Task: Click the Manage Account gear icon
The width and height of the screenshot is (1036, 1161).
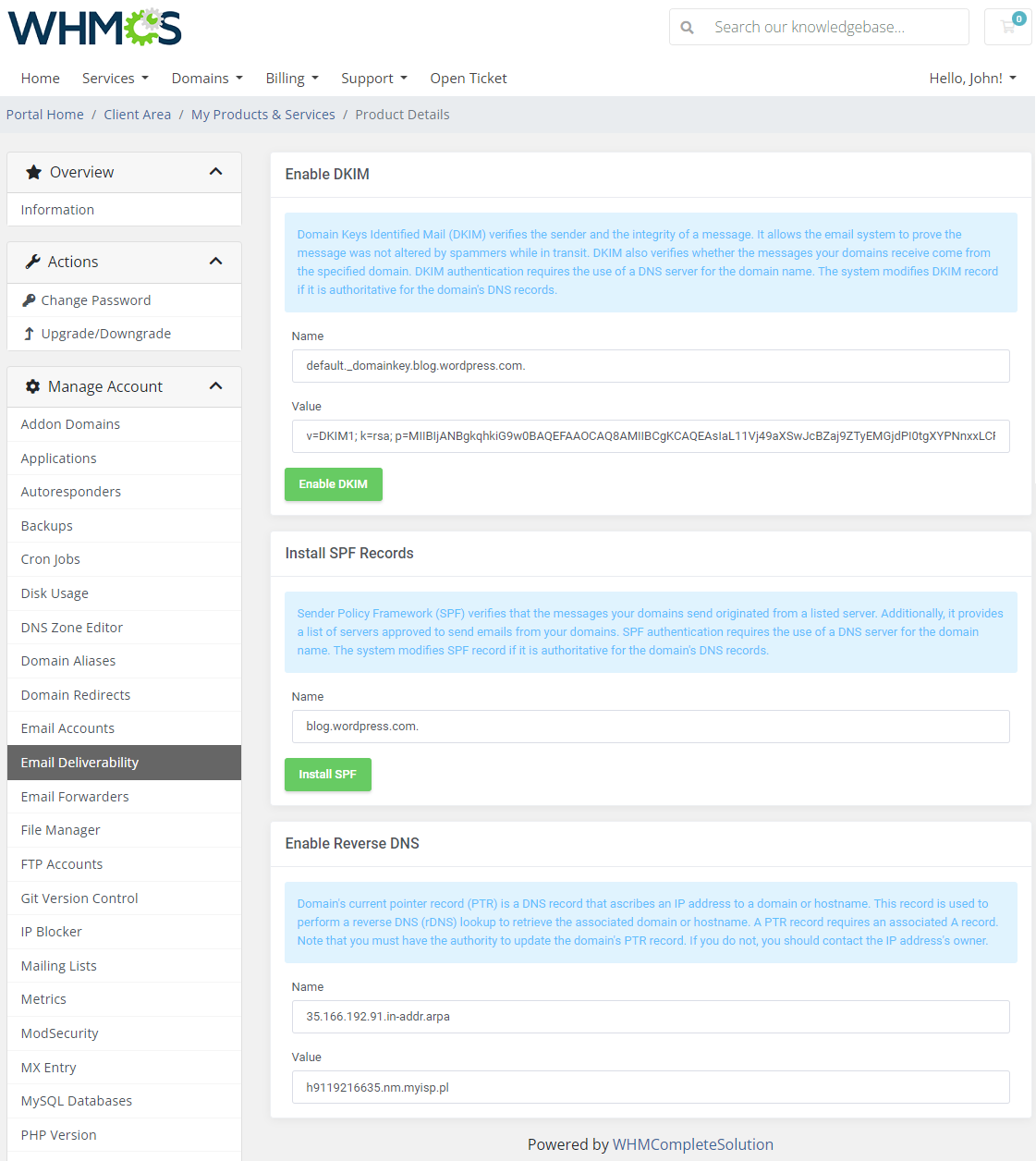Action: tap(33, 386)
